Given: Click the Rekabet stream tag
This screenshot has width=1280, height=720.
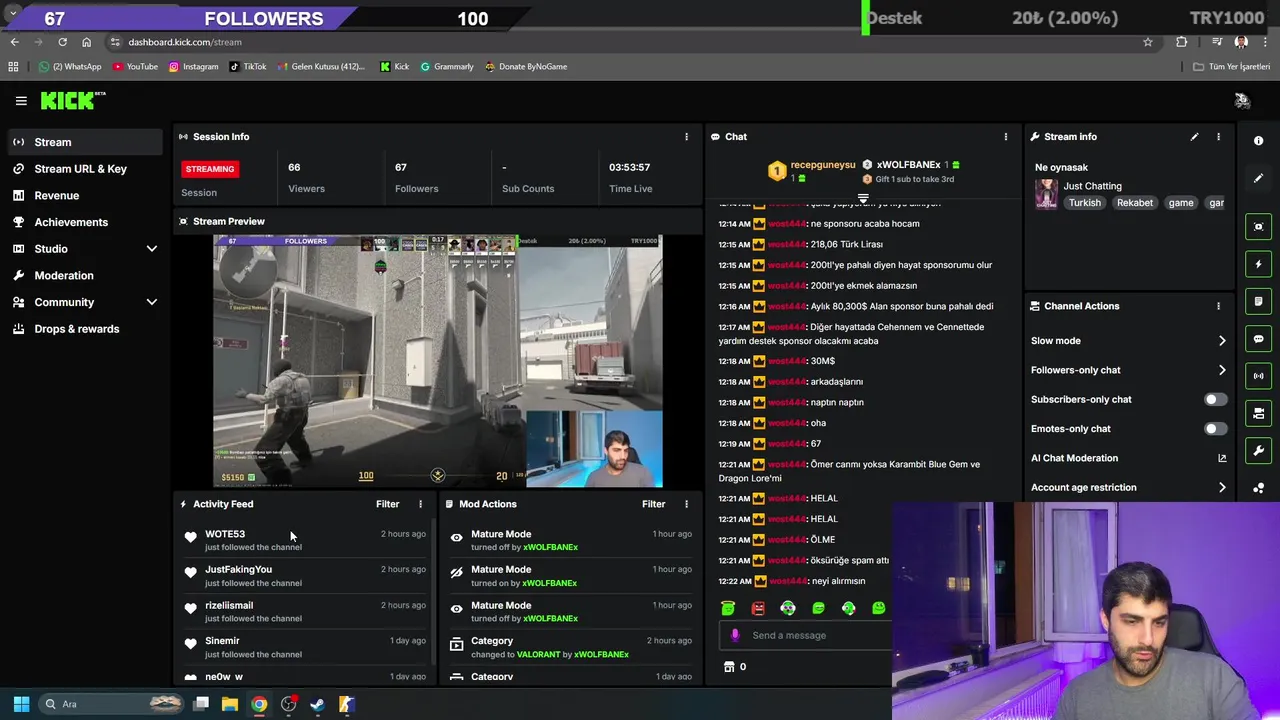Looking at the screenshot, I should (1135, 203).
